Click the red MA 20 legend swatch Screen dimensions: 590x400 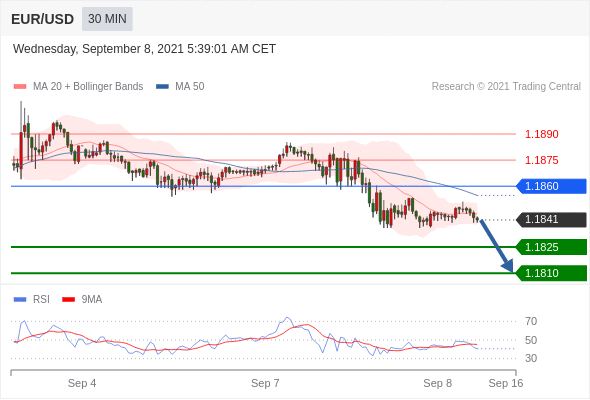pyautogui.click(x=20, y=87)
